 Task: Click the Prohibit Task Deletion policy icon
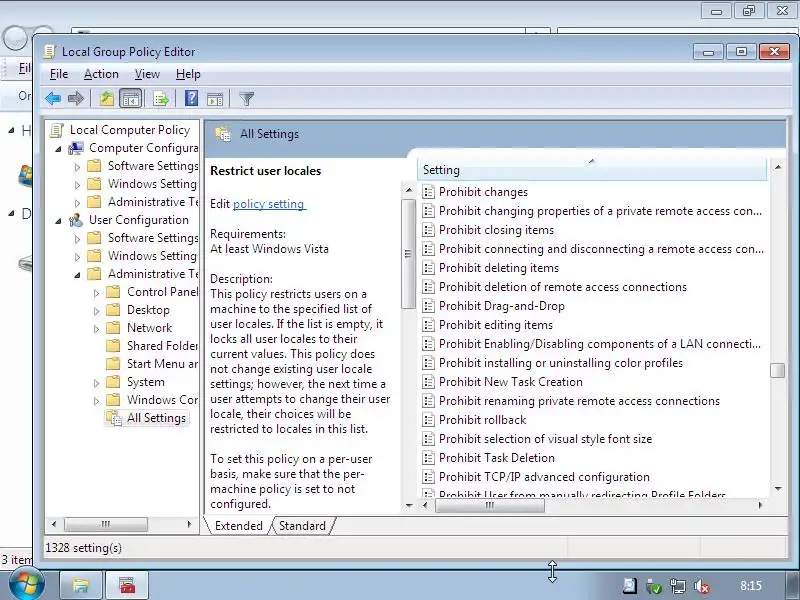[429, 458]
